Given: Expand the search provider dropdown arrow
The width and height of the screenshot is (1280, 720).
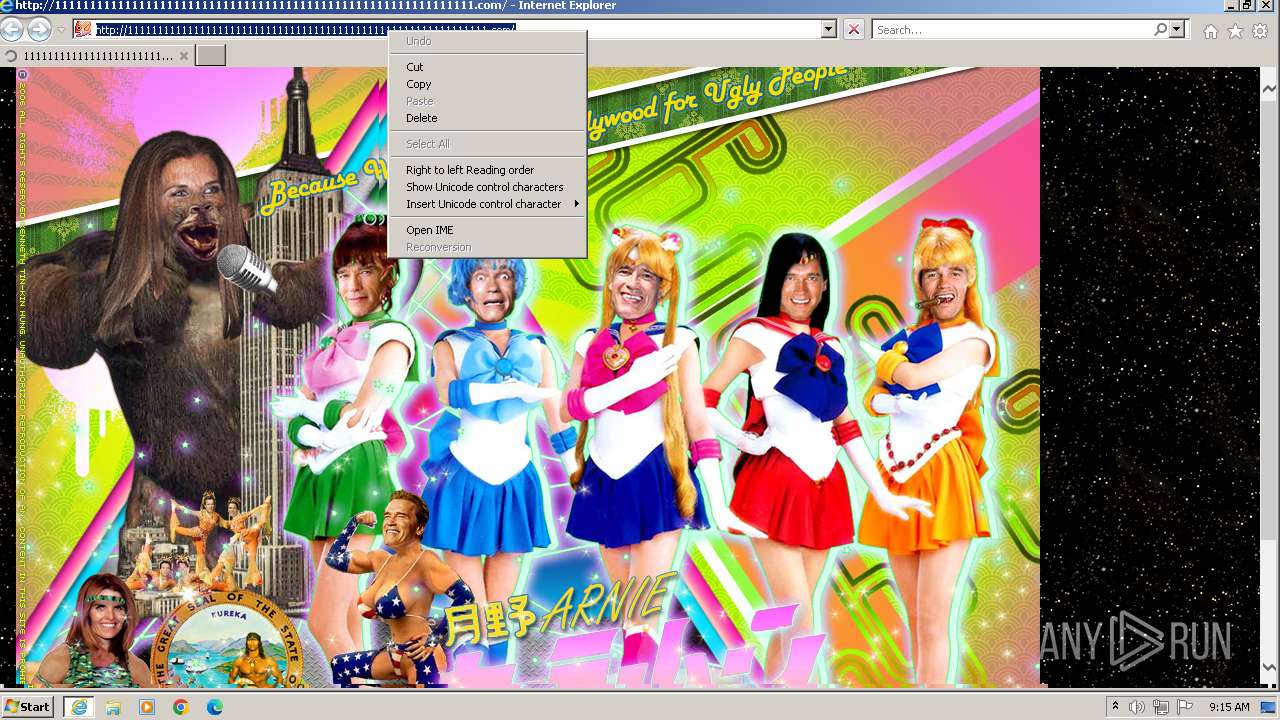Looking at the screenshot, I should [1177, 30].
